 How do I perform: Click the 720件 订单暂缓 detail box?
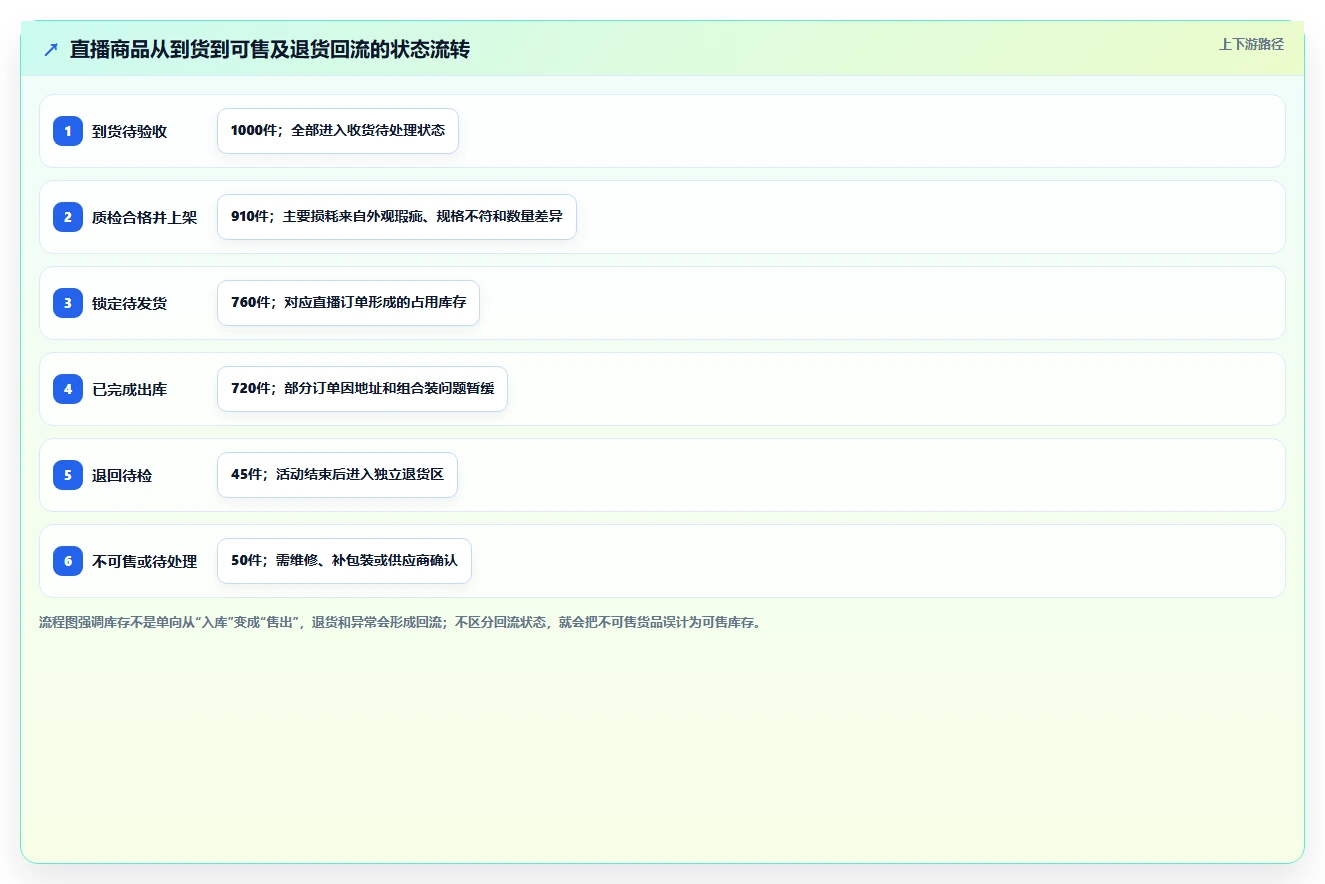(x=362, y=389)
